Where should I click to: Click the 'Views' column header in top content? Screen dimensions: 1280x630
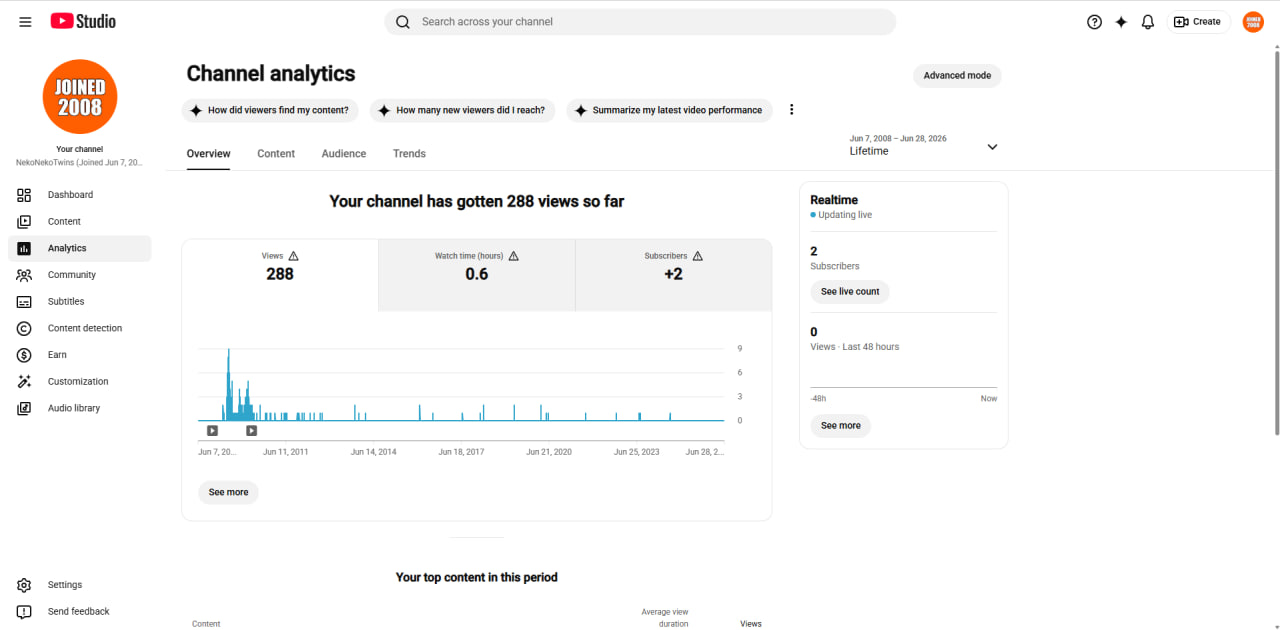coord(751,624)
